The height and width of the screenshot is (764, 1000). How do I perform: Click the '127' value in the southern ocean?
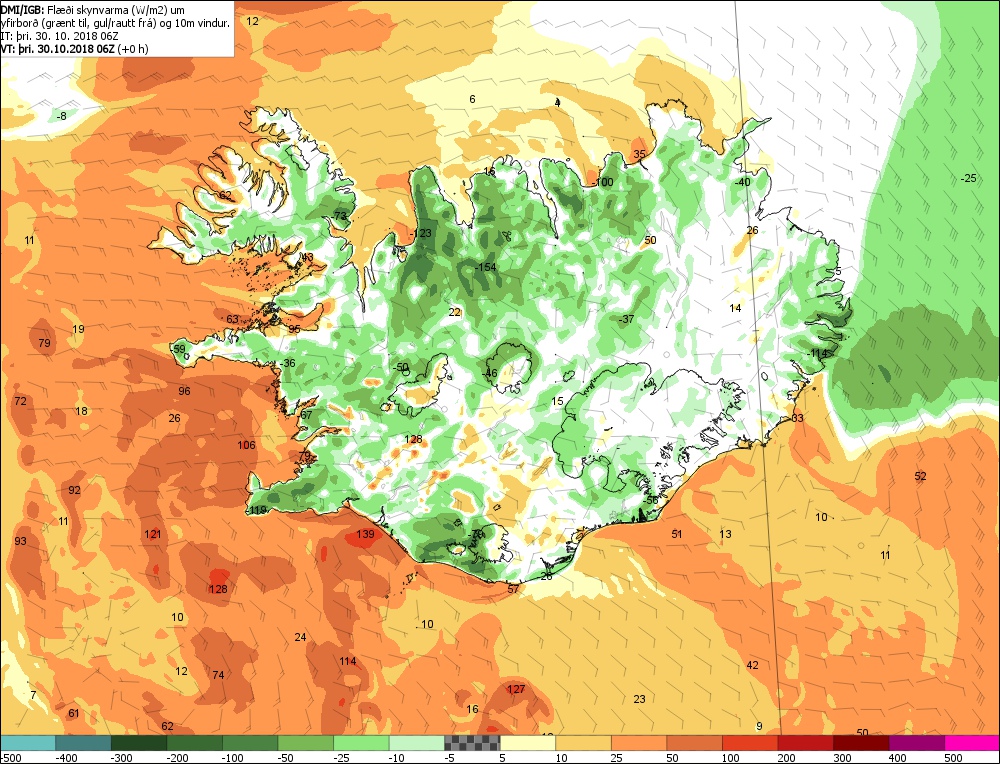pyautogui.click(x=516, y=689)
